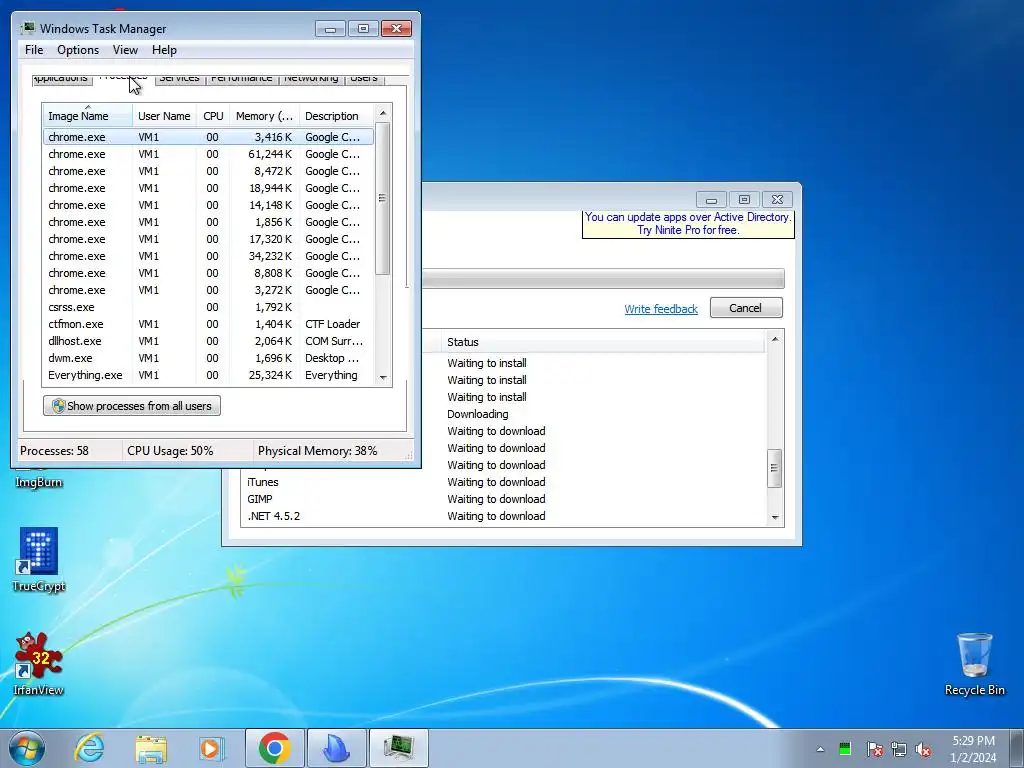Screen dimensions: 1024x768
Task: Select the ImgBurn desktop shortcut label
Action: [x=39, y=482]
